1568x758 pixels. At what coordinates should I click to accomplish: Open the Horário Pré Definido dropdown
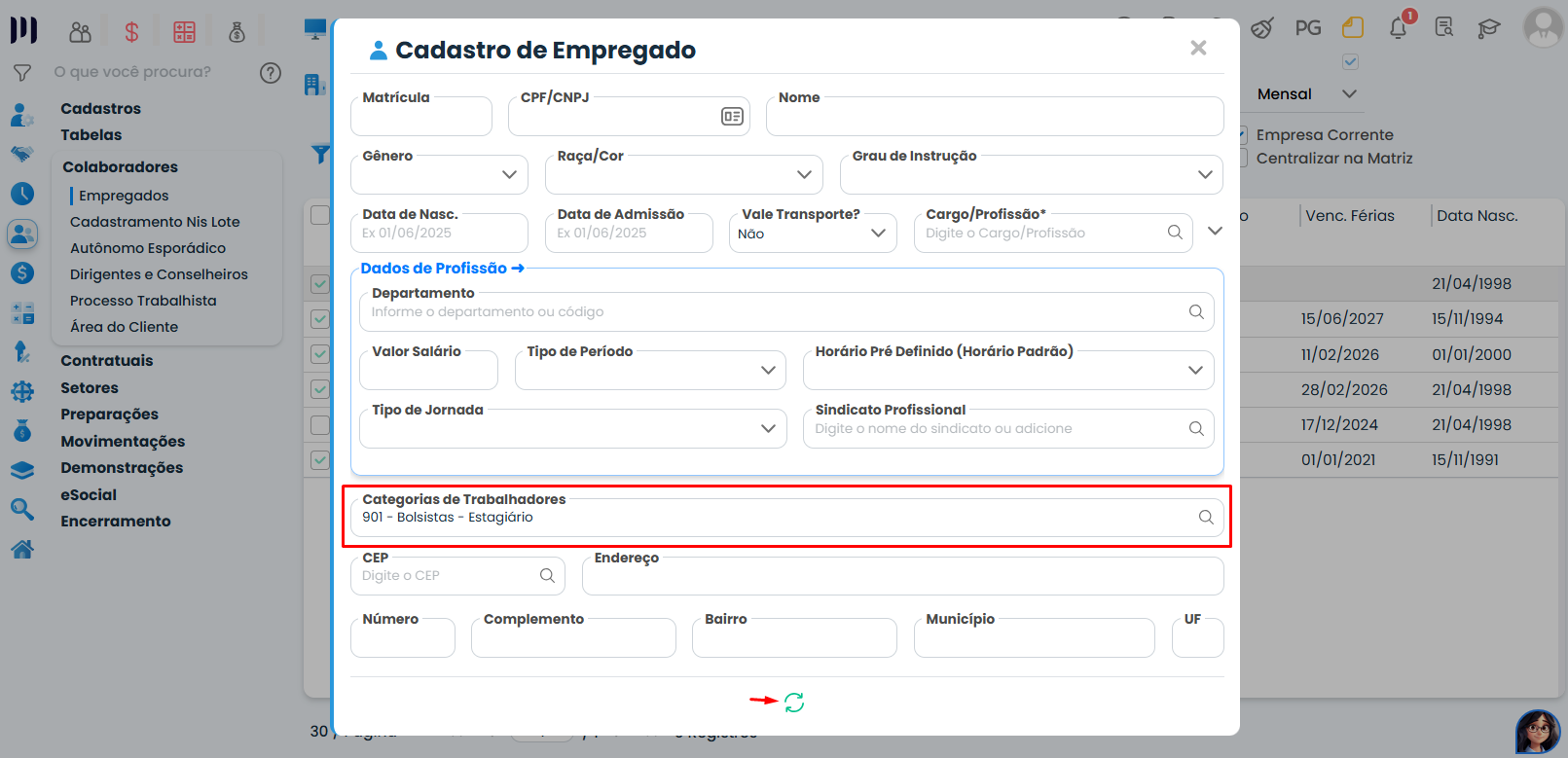1008,370
